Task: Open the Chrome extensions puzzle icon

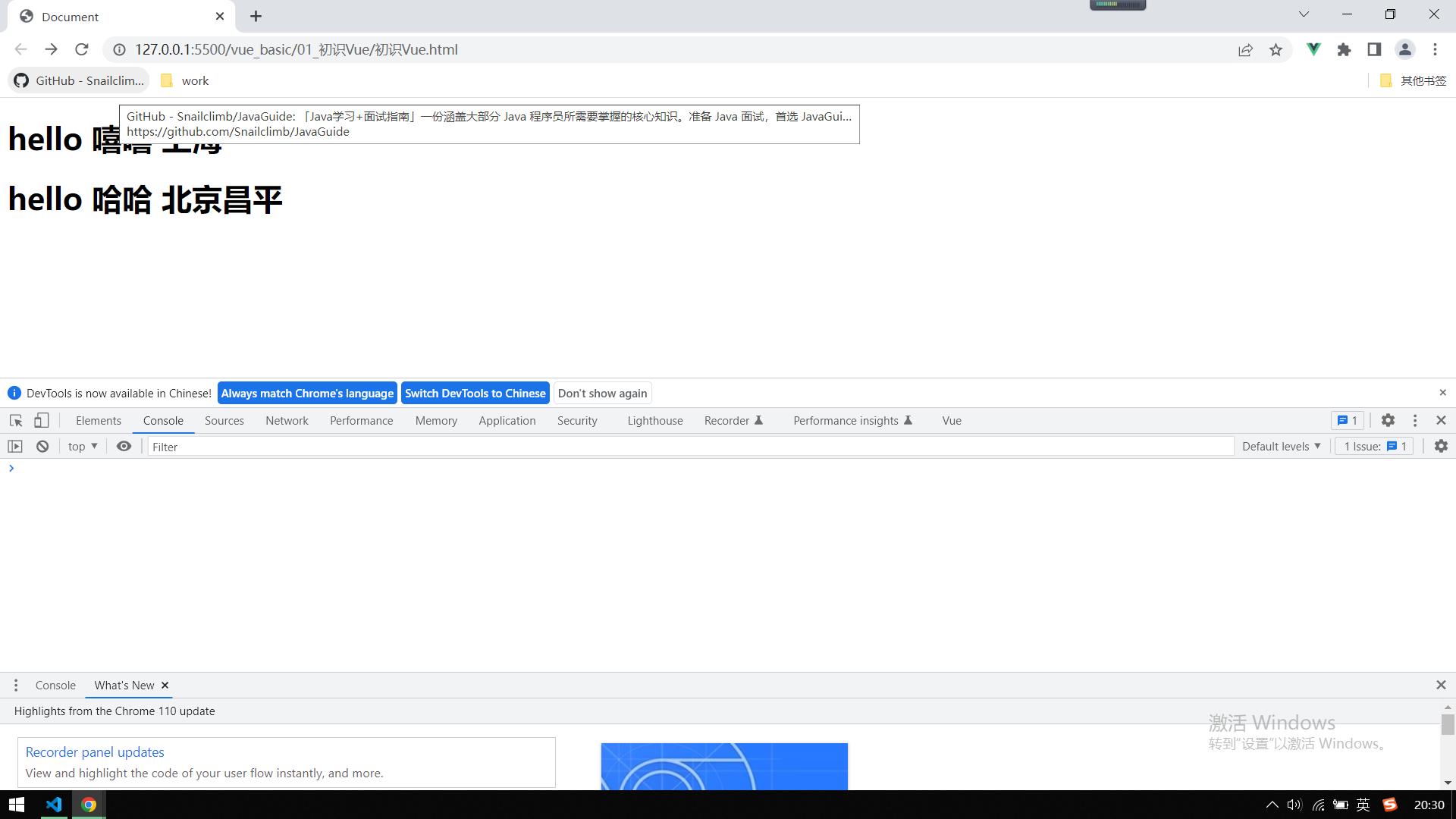Action: 1344,49
